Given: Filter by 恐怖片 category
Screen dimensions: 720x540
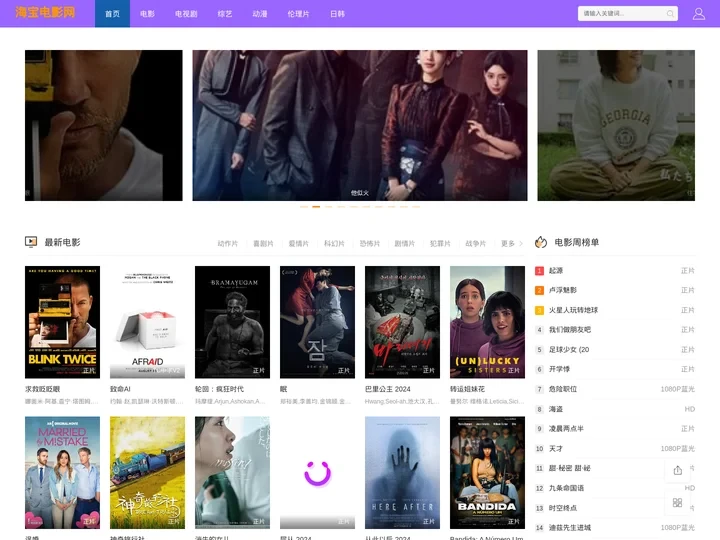Looking at the screenshot, I should [370, 243].
